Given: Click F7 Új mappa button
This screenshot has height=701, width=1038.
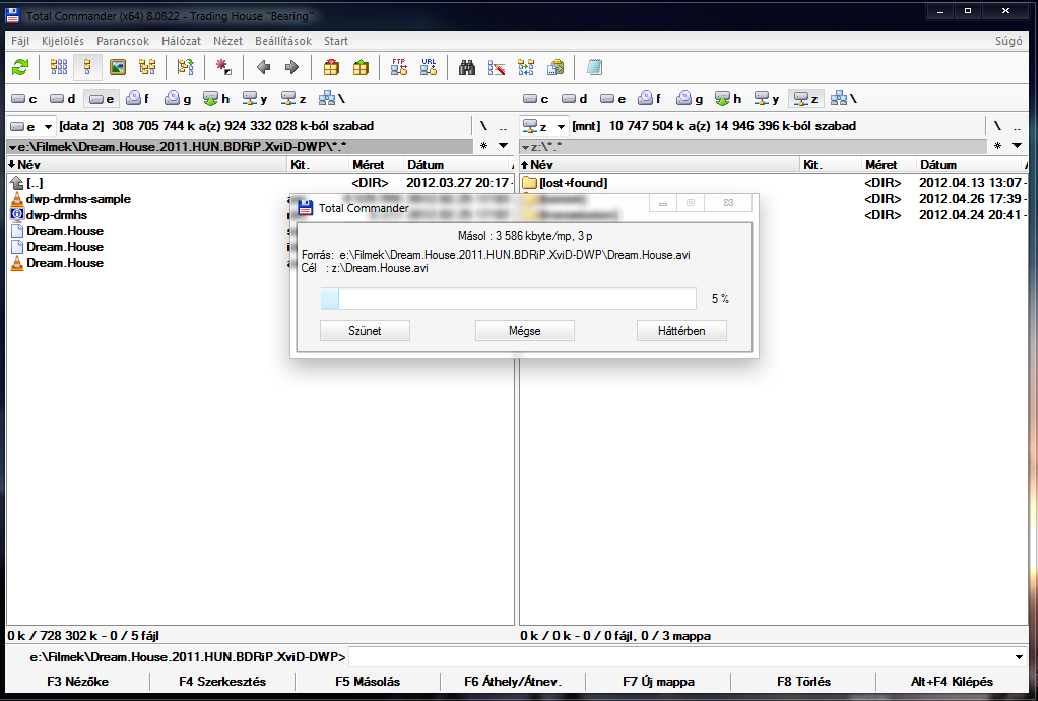Looking at the screenshot, I should point(659,682).
